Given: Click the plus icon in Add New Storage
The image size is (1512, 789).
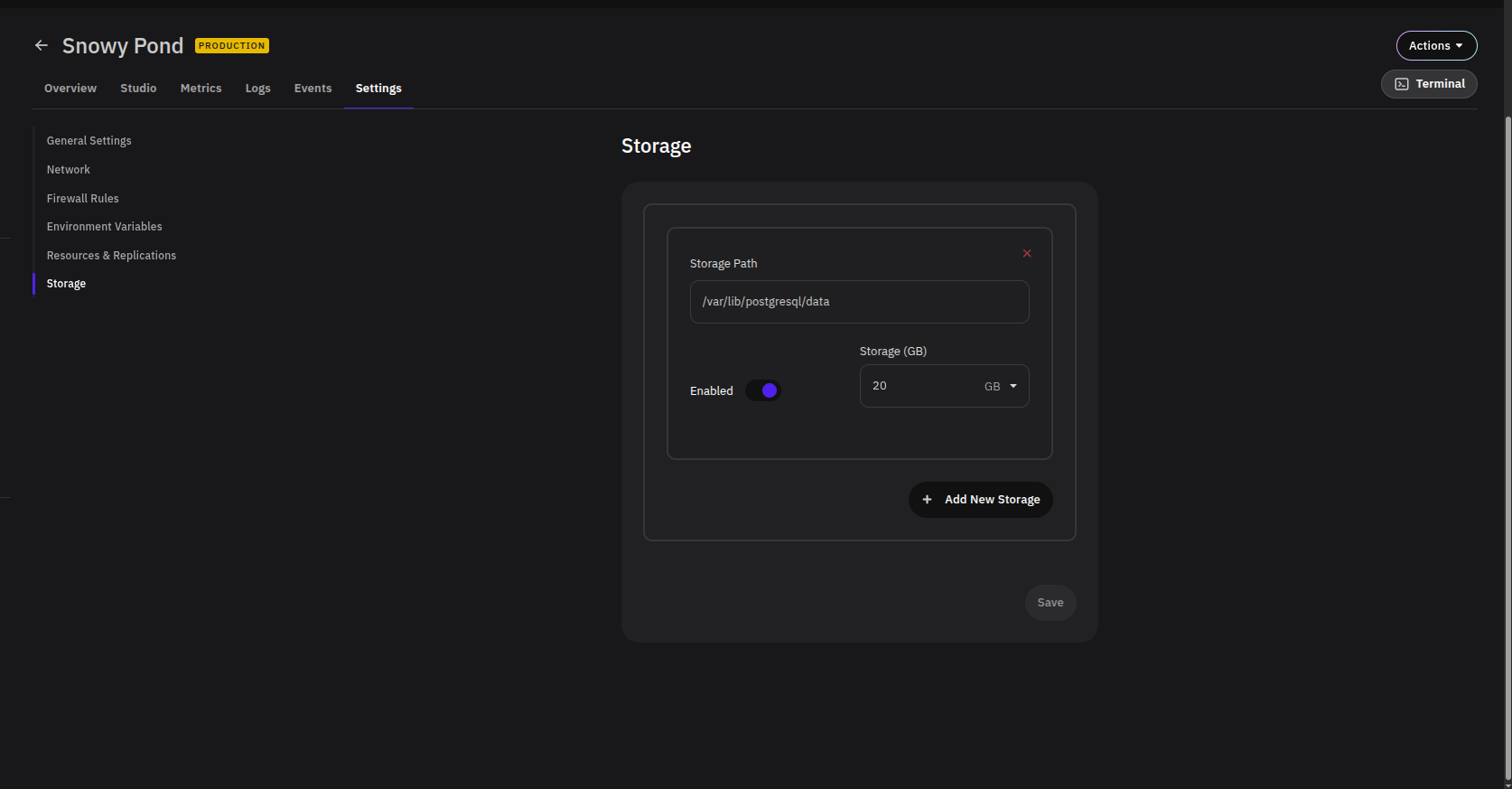Looking at the screenshot, I should coord(927,500).
